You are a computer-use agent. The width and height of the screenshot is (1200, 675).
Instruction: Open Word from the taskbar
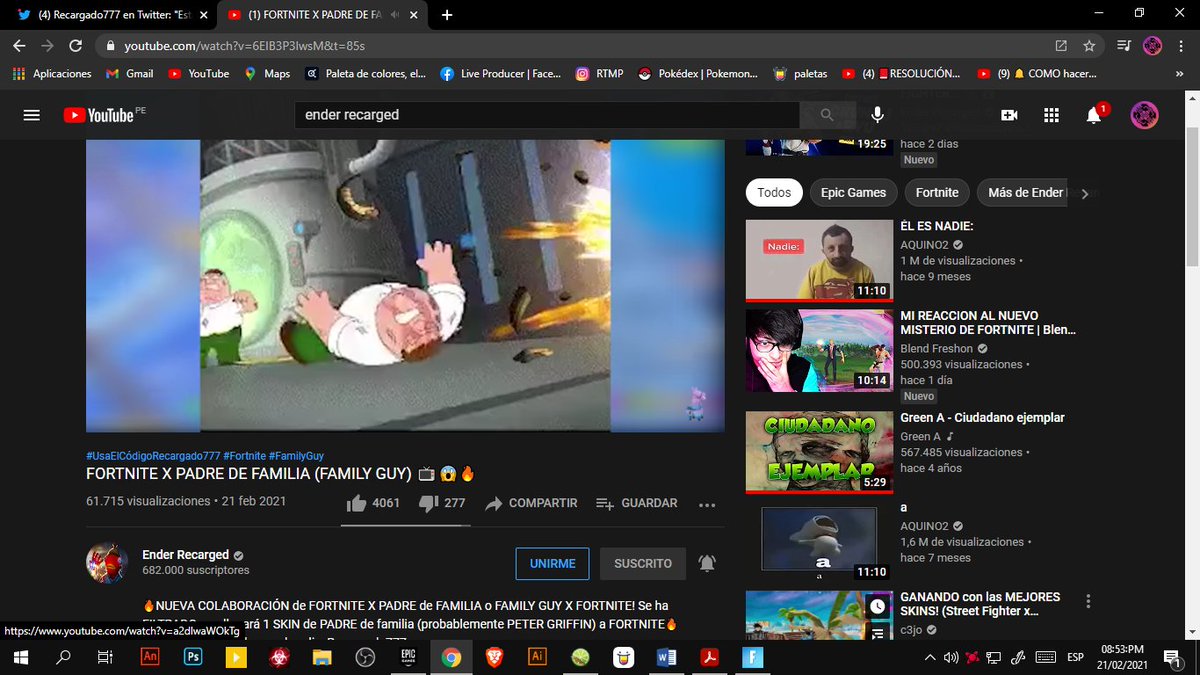pyautogui.click(x=666, y=657)
